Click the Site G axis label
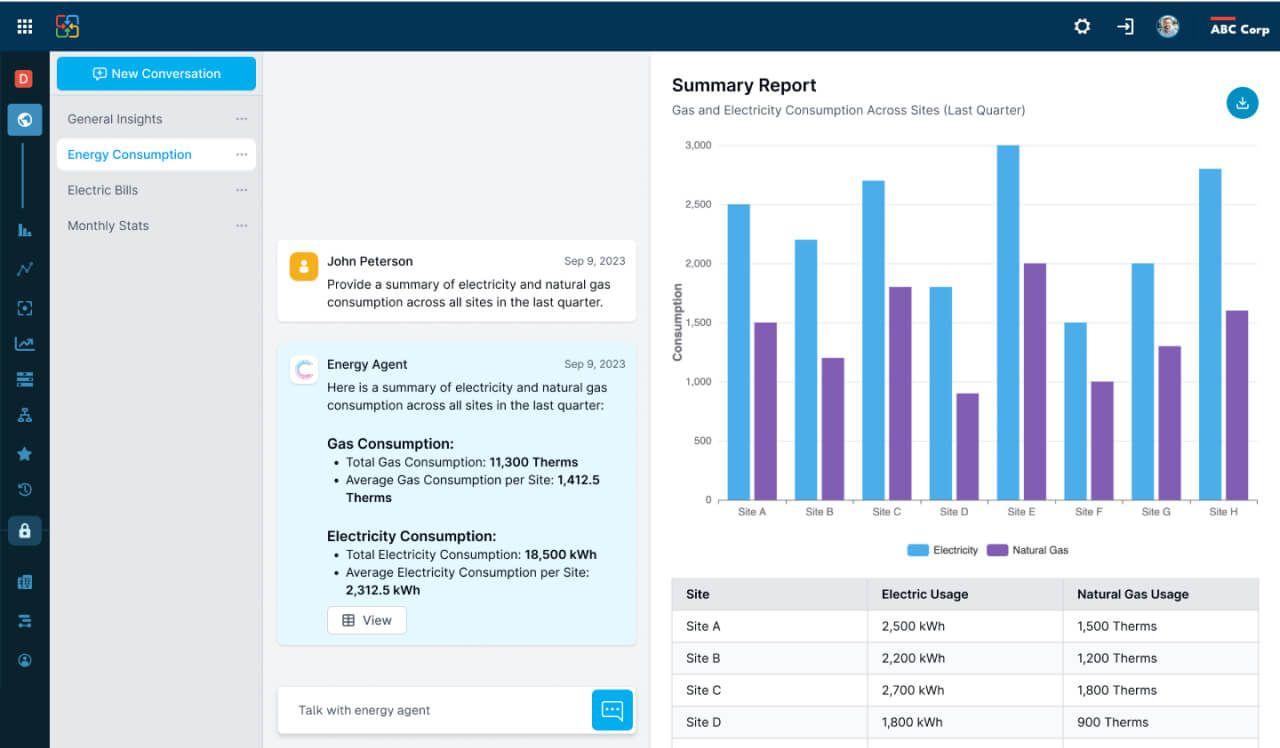Viewport: 1280px width, 748px height. click(x=1156, y=512)
